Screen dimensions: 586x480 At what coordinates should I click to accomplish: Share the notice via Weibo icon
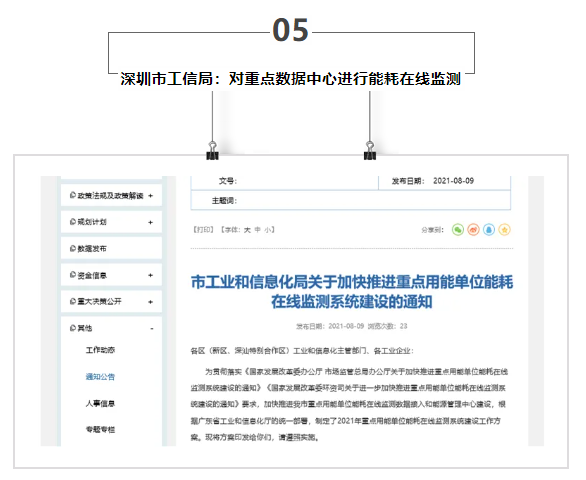(473, 230)
